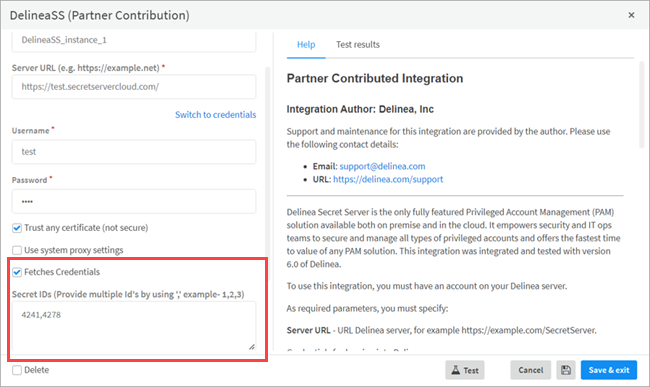Enable Use system proxy settings checkbox
The image size is (650, 387).
click(x=17, y=250)
